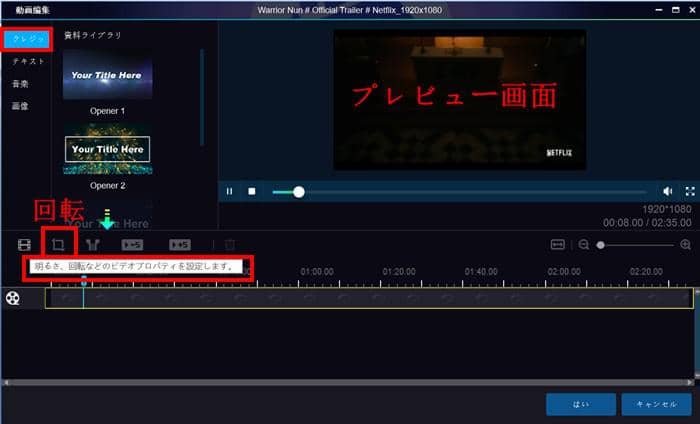The width and height of the screenshot is (700, 424).
Task: Click the horizontal timeline scrollbar
Action: click(x=348, y=382)
